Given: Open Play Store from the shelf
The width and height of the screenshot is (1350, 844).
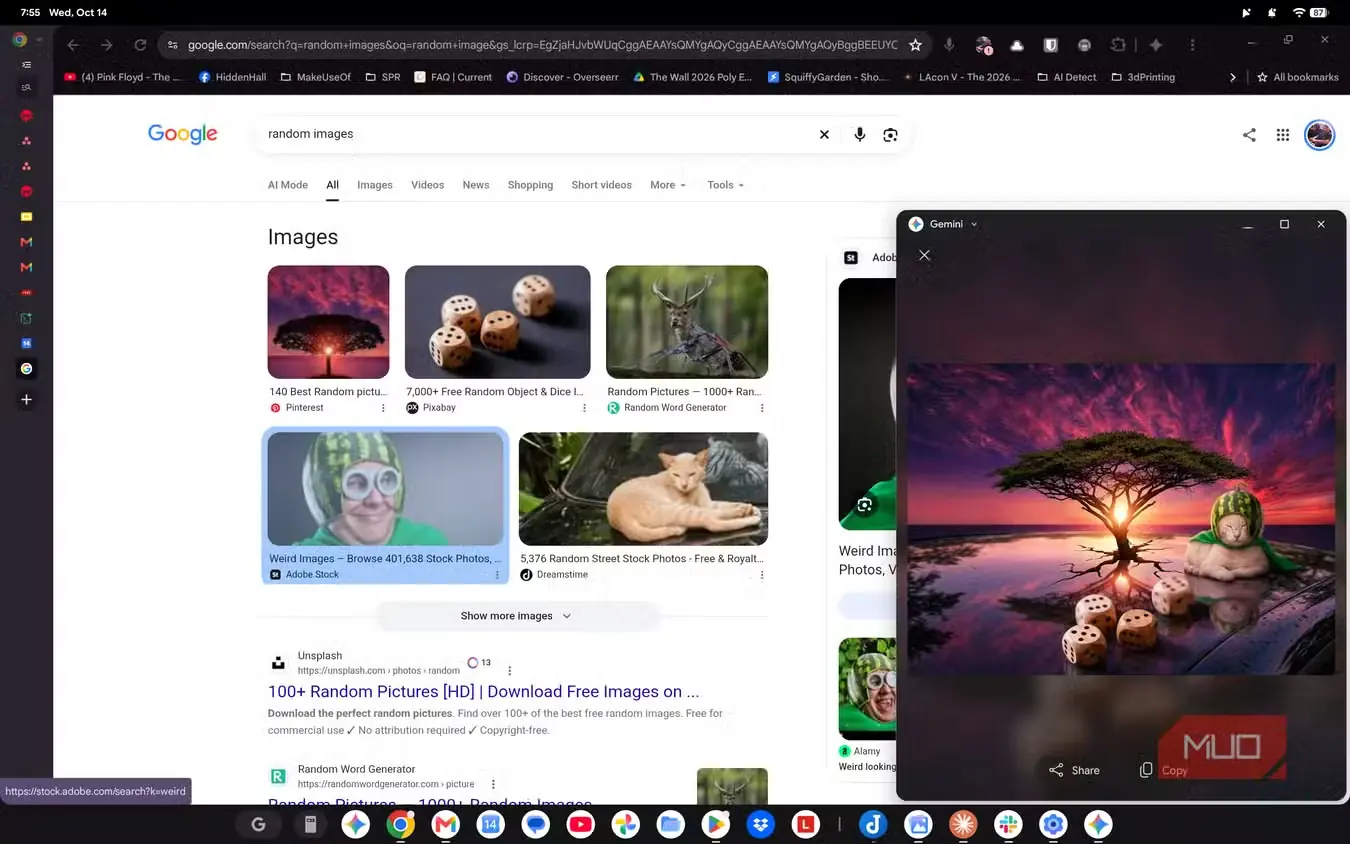Looking at the screenshot, I should click(x=716, y=824).
